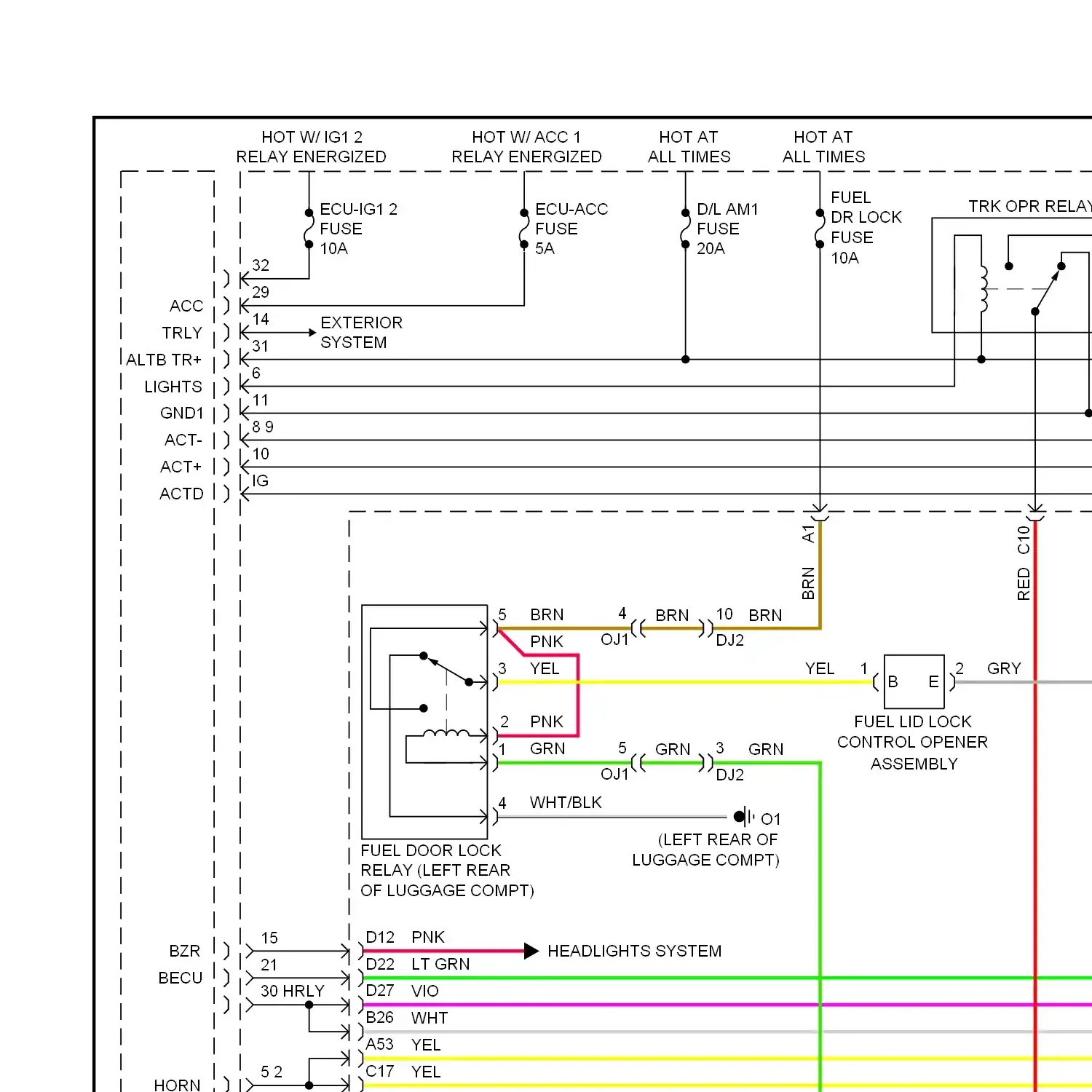Viewport: 1092px width, 1092px height.
Task: Select the ECU-ACC FUSE 5A label
Action: click(571, 229)
